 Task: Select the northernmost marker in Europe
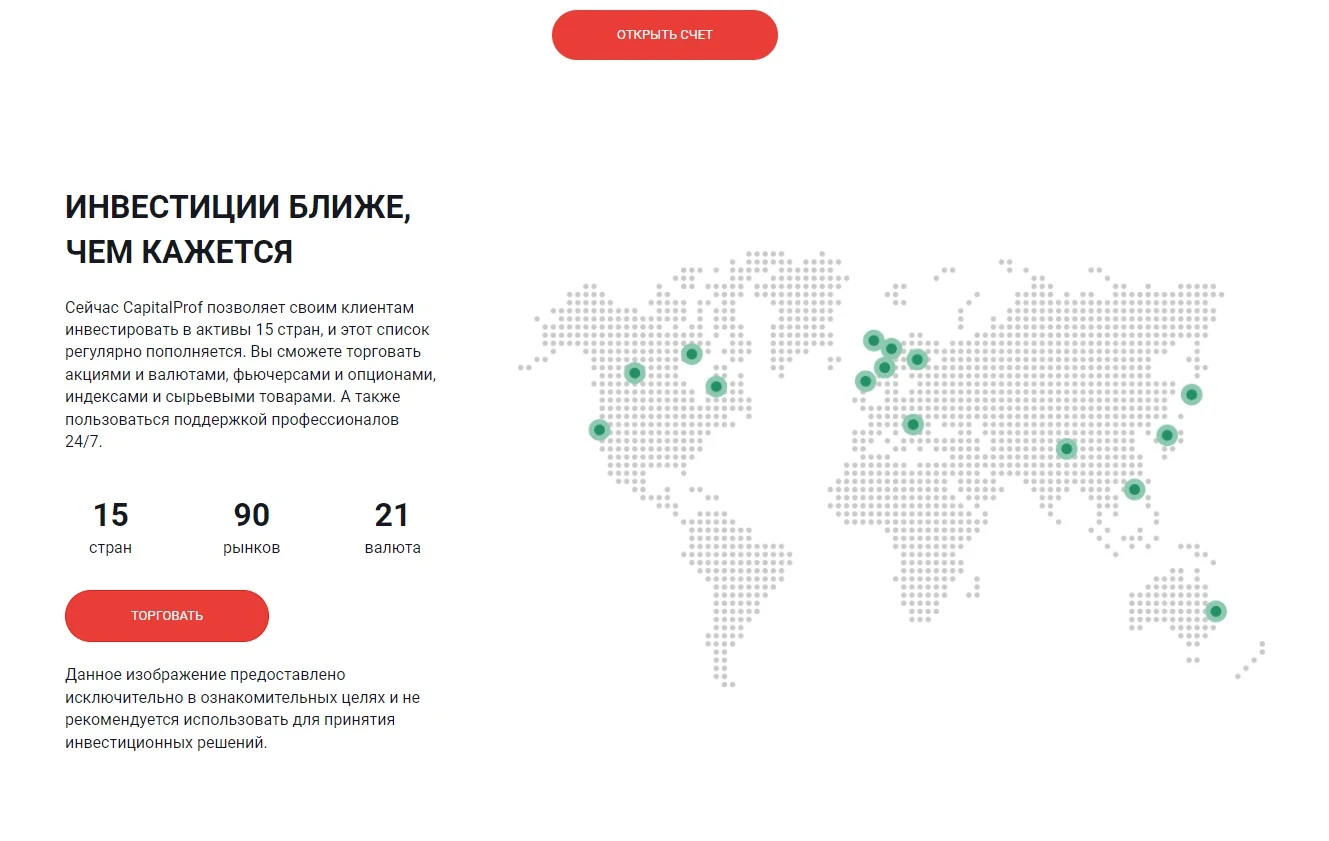pyautogui.click(x=873, y=341)
